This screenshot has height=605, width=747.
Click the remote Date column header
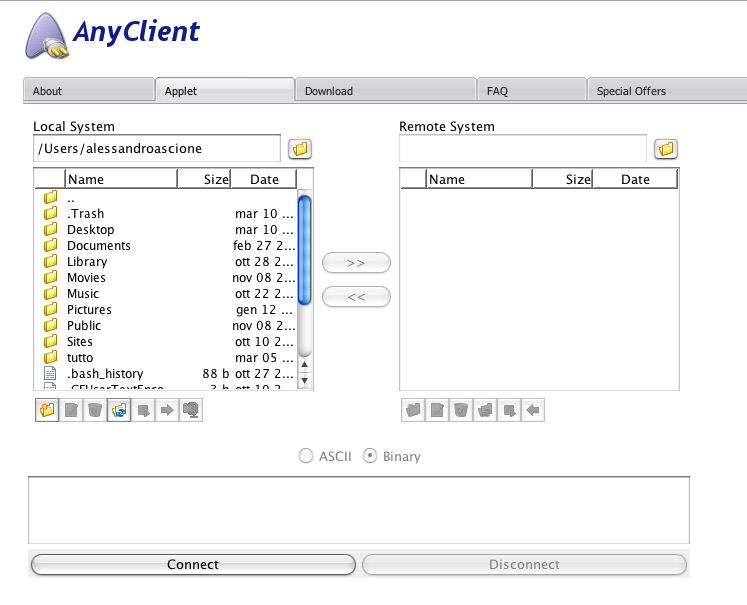(x=635, y=179)
